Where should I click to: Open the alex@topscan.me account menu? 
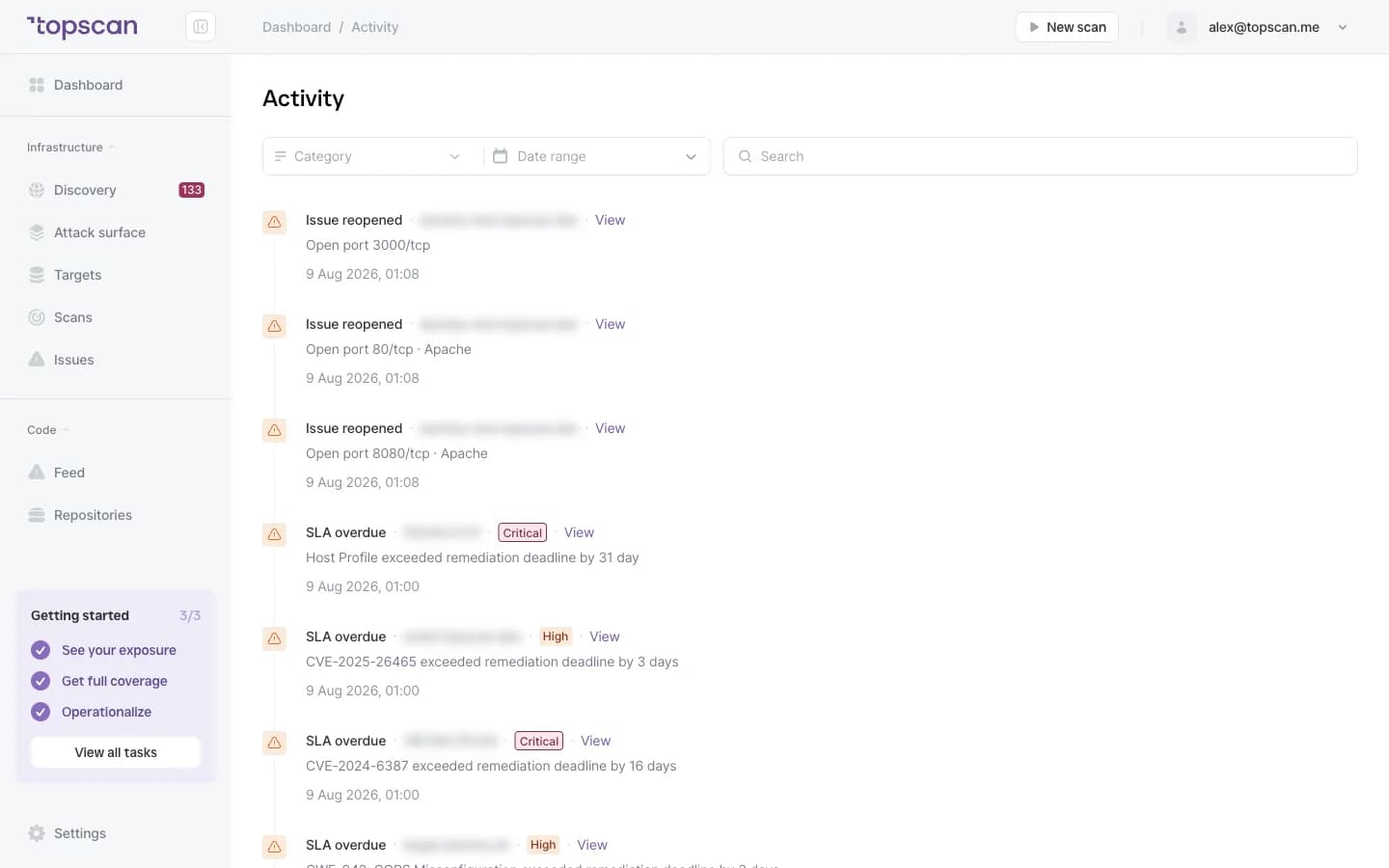(1258, 27)
